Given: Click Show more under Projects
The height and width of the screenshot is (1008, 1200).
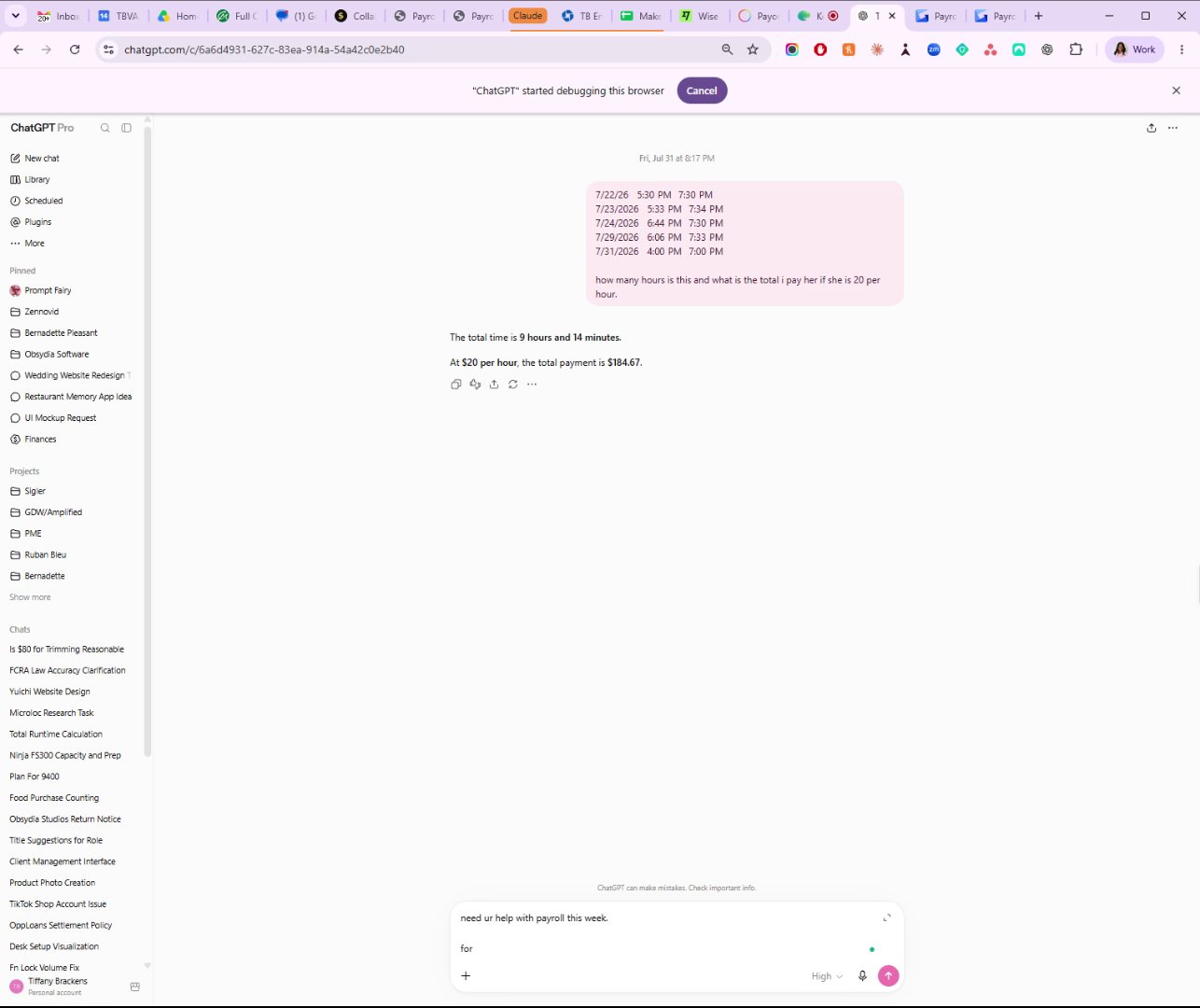Looking at the screenshot, I should coord(31,597).
